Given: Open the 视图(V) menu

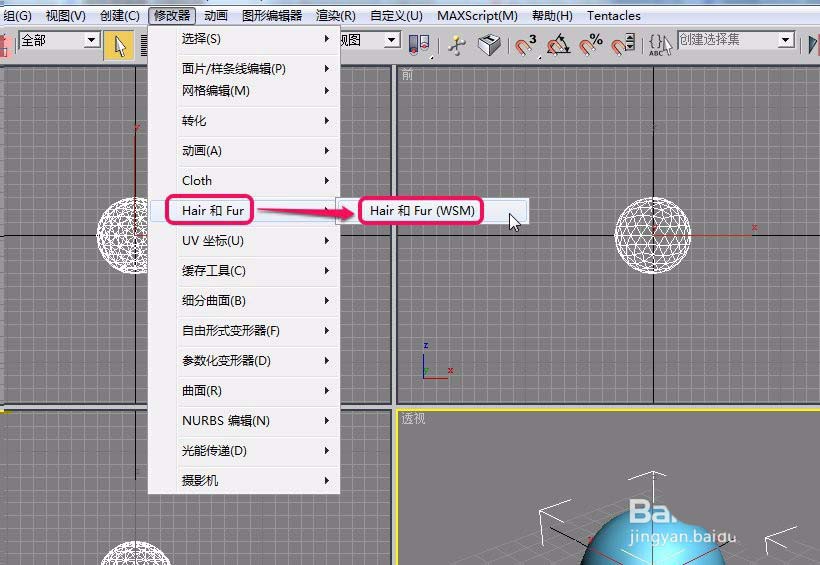Looking at the screenshot, I should [65, 16].
